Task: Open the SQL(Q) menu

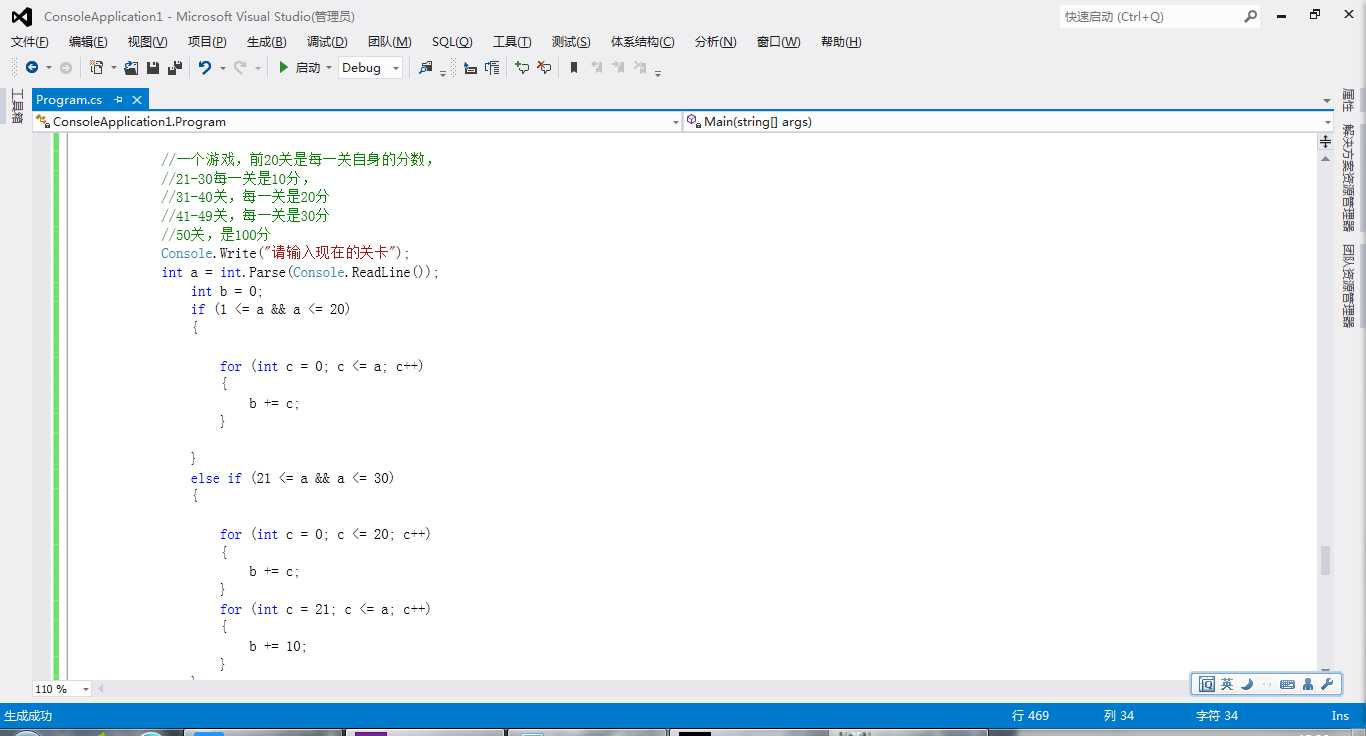Action: pyautogui.click(x=452, y=42)
